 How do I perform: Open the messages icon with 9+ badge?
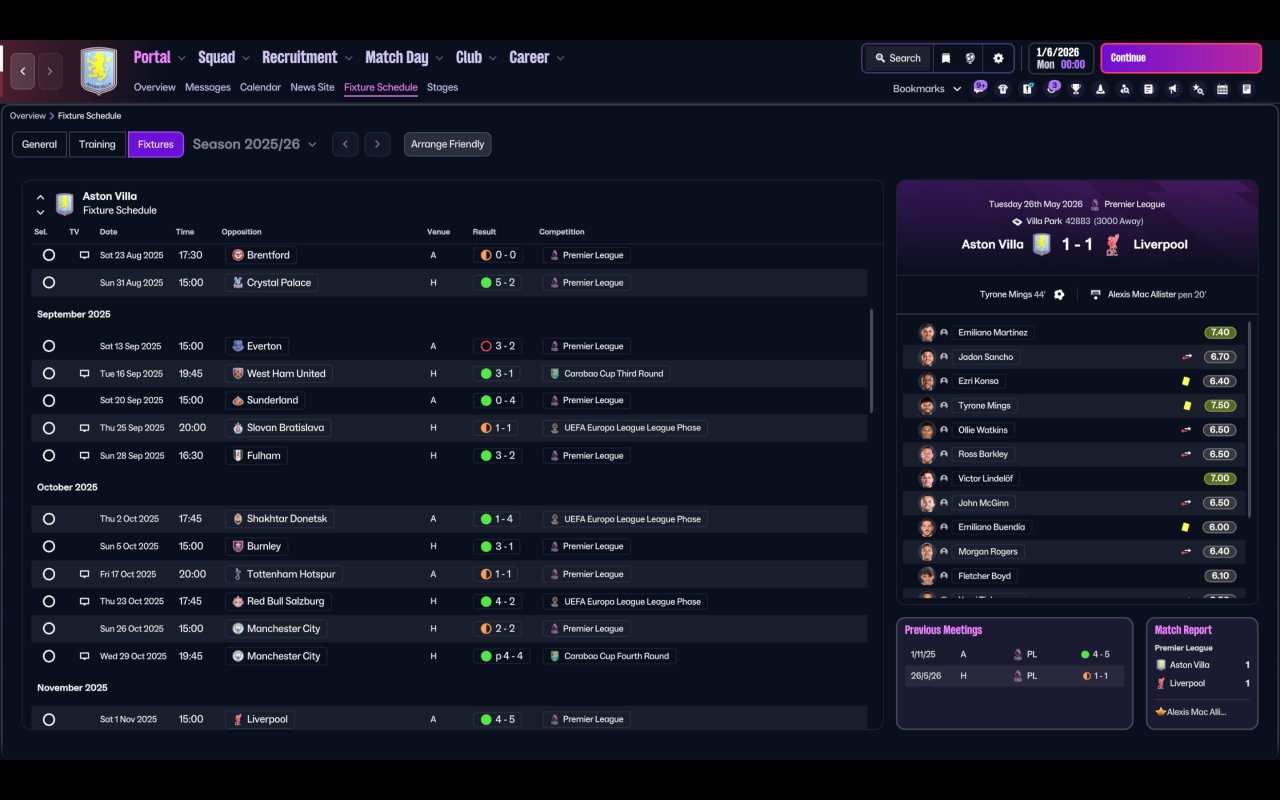pyautogui.click(x=979, y=88)
